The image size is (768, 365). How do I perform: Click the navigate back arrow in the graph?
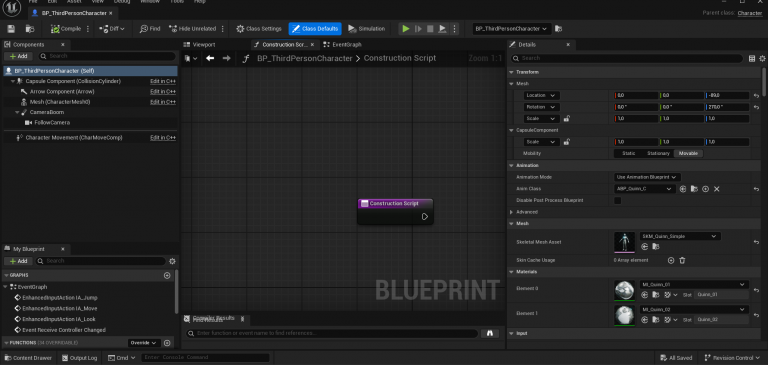click(x=210, y=58)
